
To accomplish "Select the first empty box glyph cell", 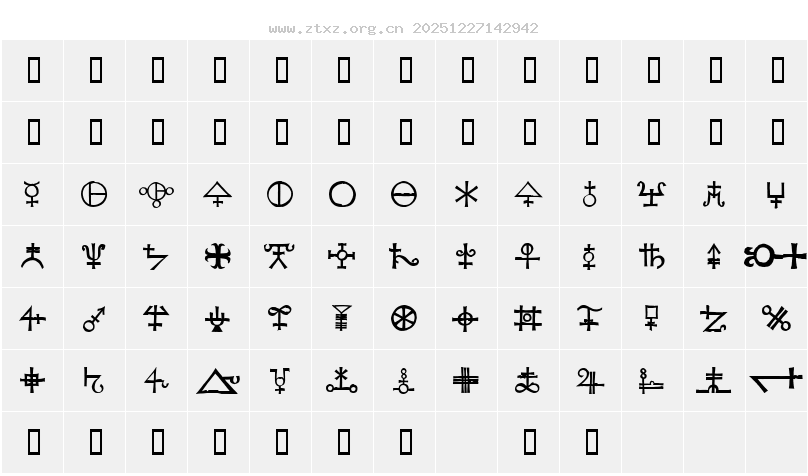I will [33, 70].
